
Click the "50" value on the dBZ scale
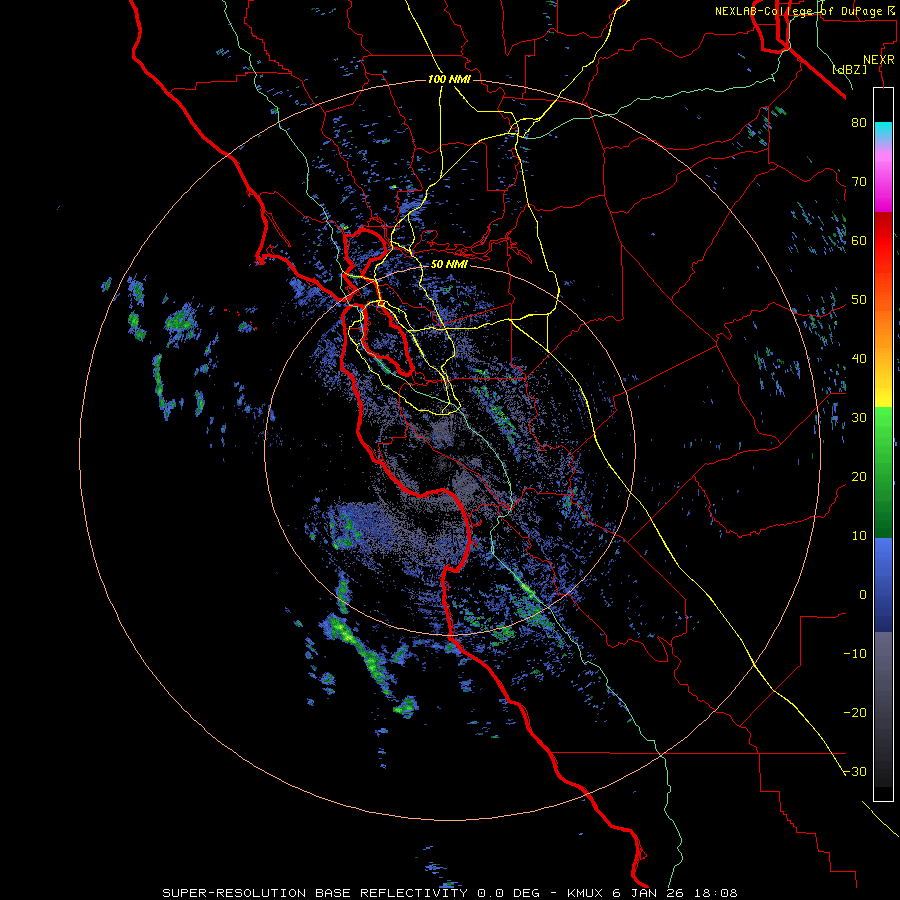click(x=859, y=300)
